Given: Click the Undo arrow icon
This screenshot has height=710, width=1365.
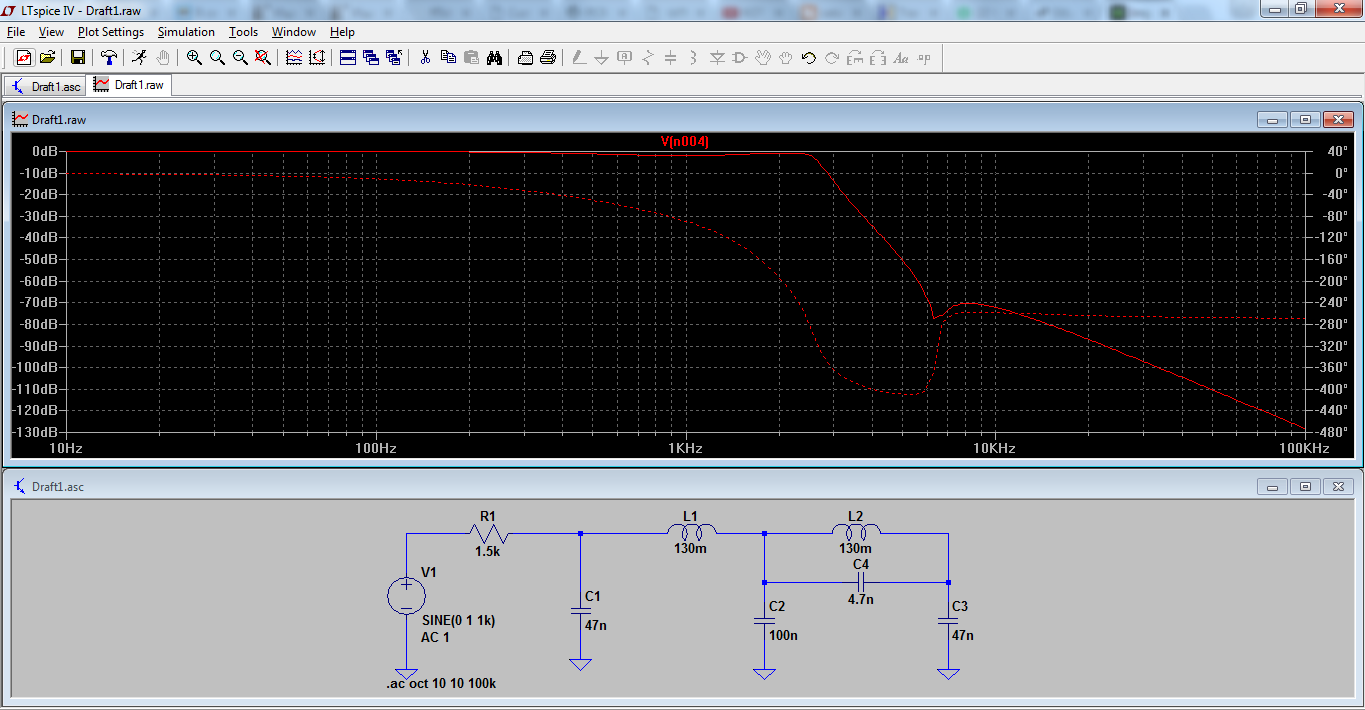Looking at the screenshot, I should pyautogui.click(x=809, y=58).
